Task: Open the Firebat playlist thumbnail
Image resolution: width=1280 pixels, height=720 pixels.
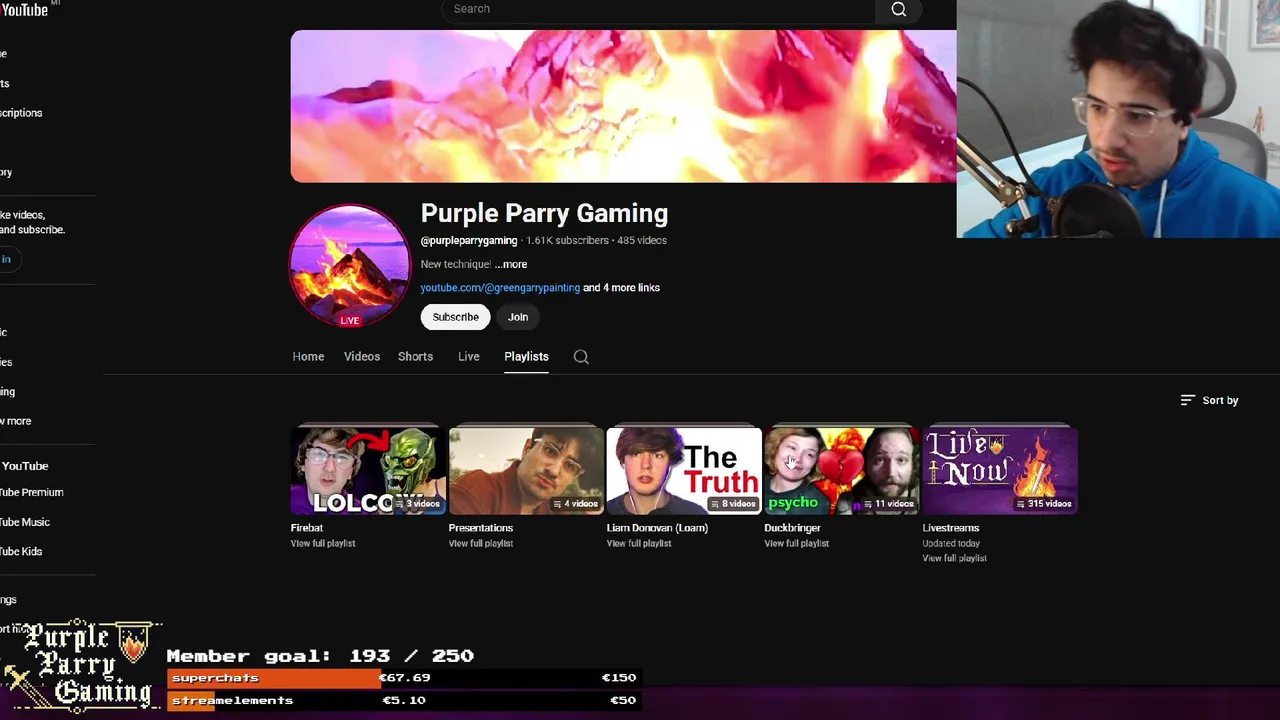Action: [x=366, y=470]
